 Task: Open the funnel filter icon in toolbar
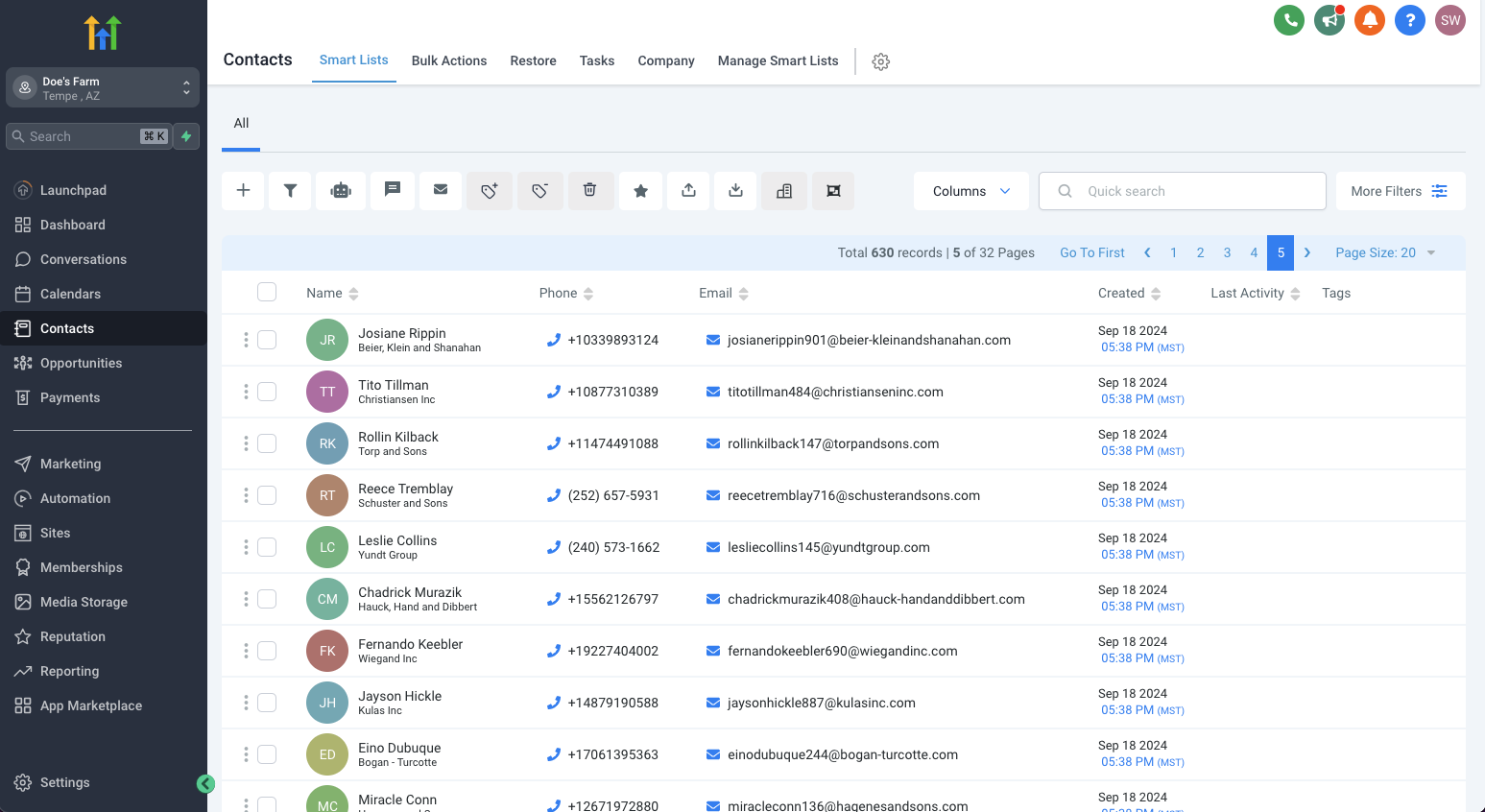[x=290, y=191]
